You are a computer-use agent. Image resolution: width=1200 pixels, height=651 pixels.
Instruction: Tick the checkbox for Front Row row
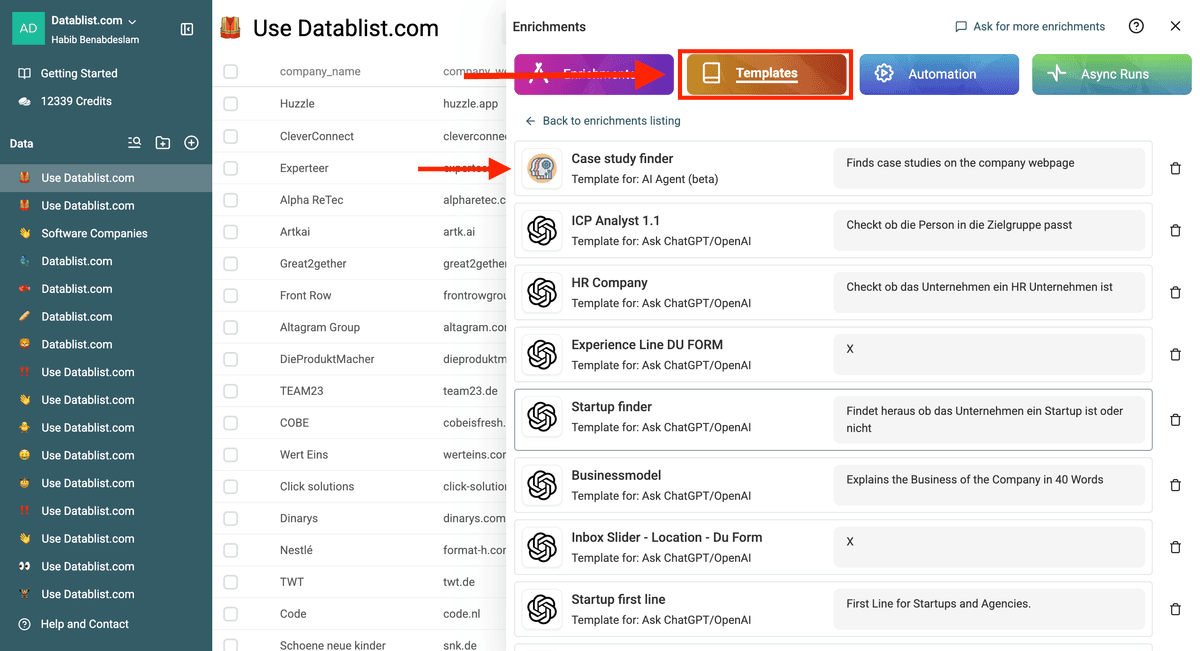click(x=231, y=295)
